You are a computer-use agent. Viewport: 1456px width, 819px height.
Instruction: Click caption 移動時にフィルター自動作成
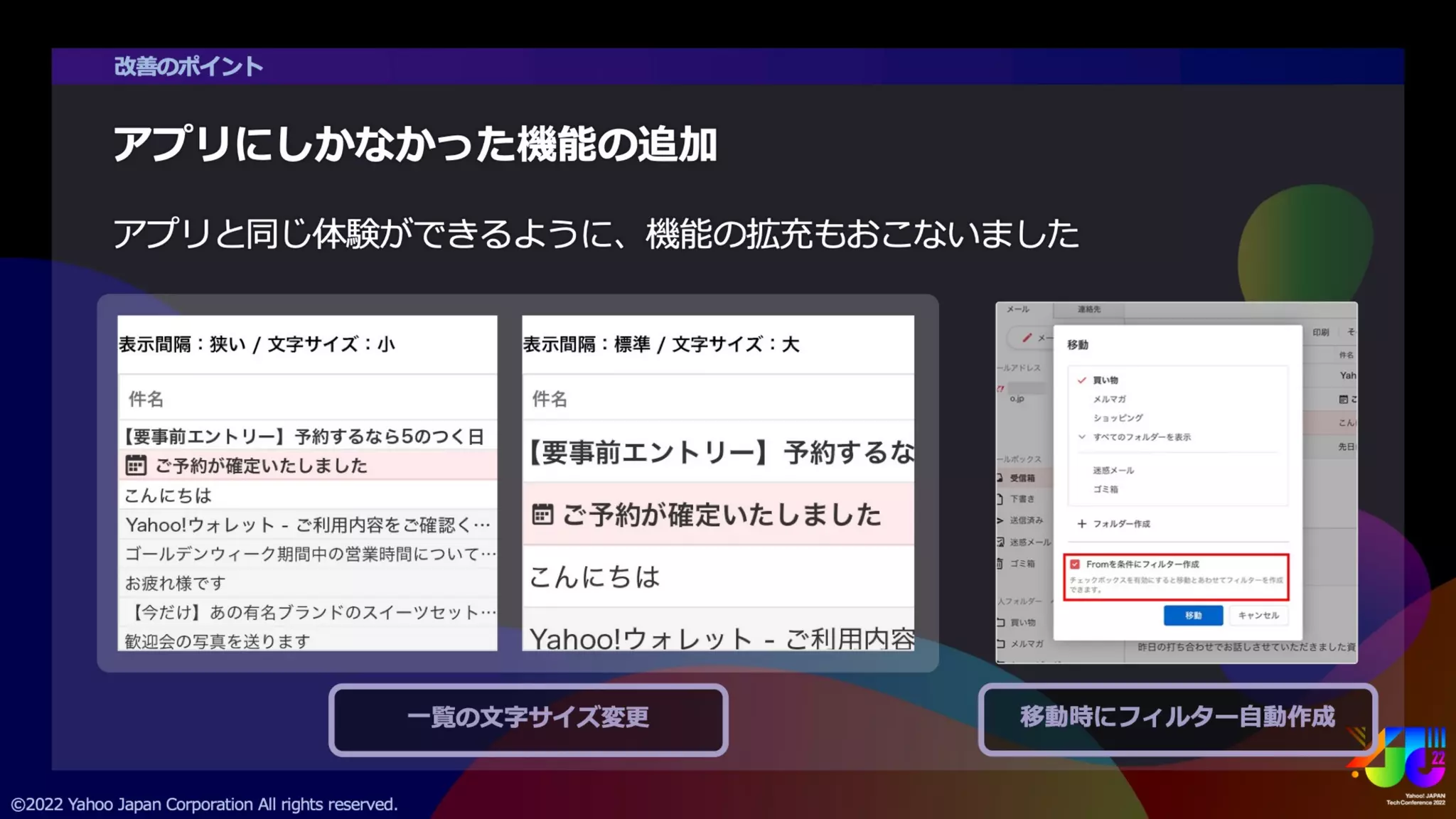tap(1177, 717)
